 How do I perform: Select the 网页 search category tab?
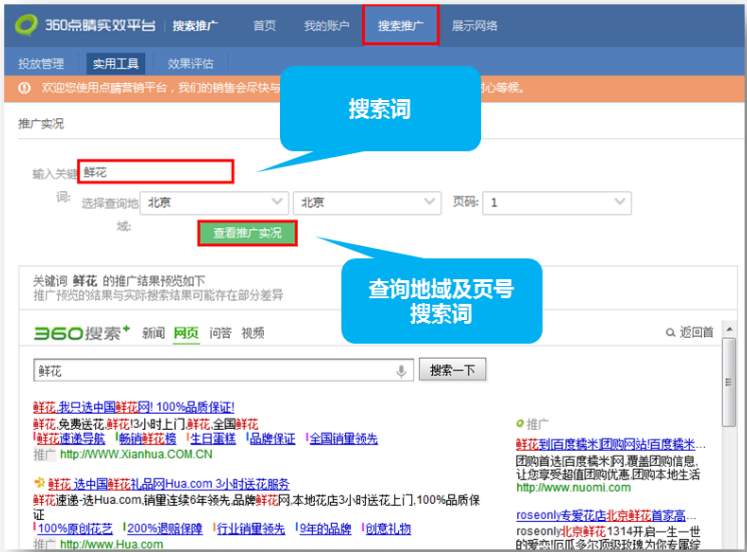pos(186,333)
